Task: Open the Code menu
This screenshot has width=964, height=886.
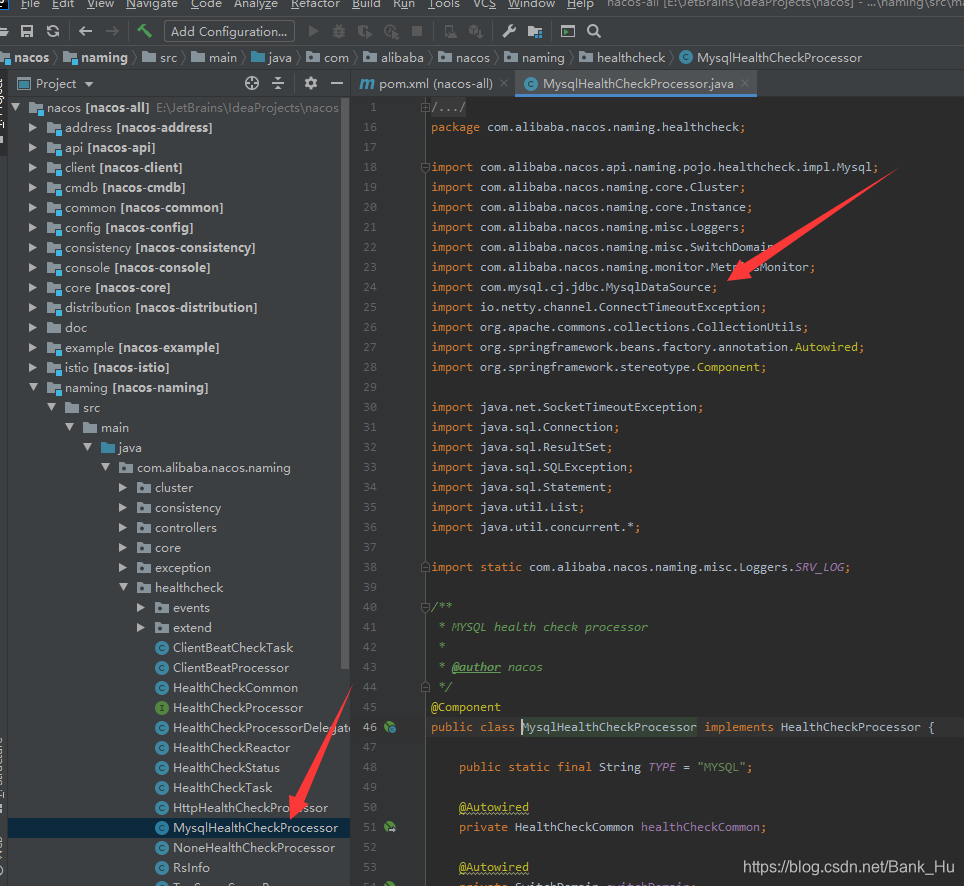Action: pos(206,4)
